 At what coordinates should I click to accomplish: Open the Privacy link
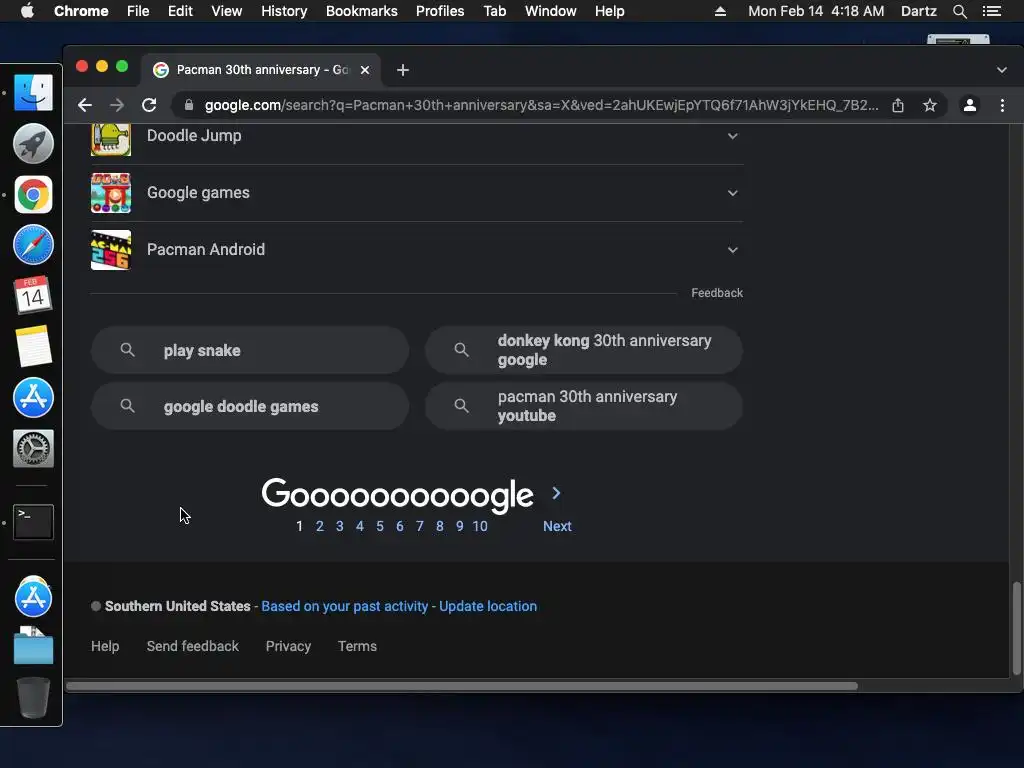288,646
